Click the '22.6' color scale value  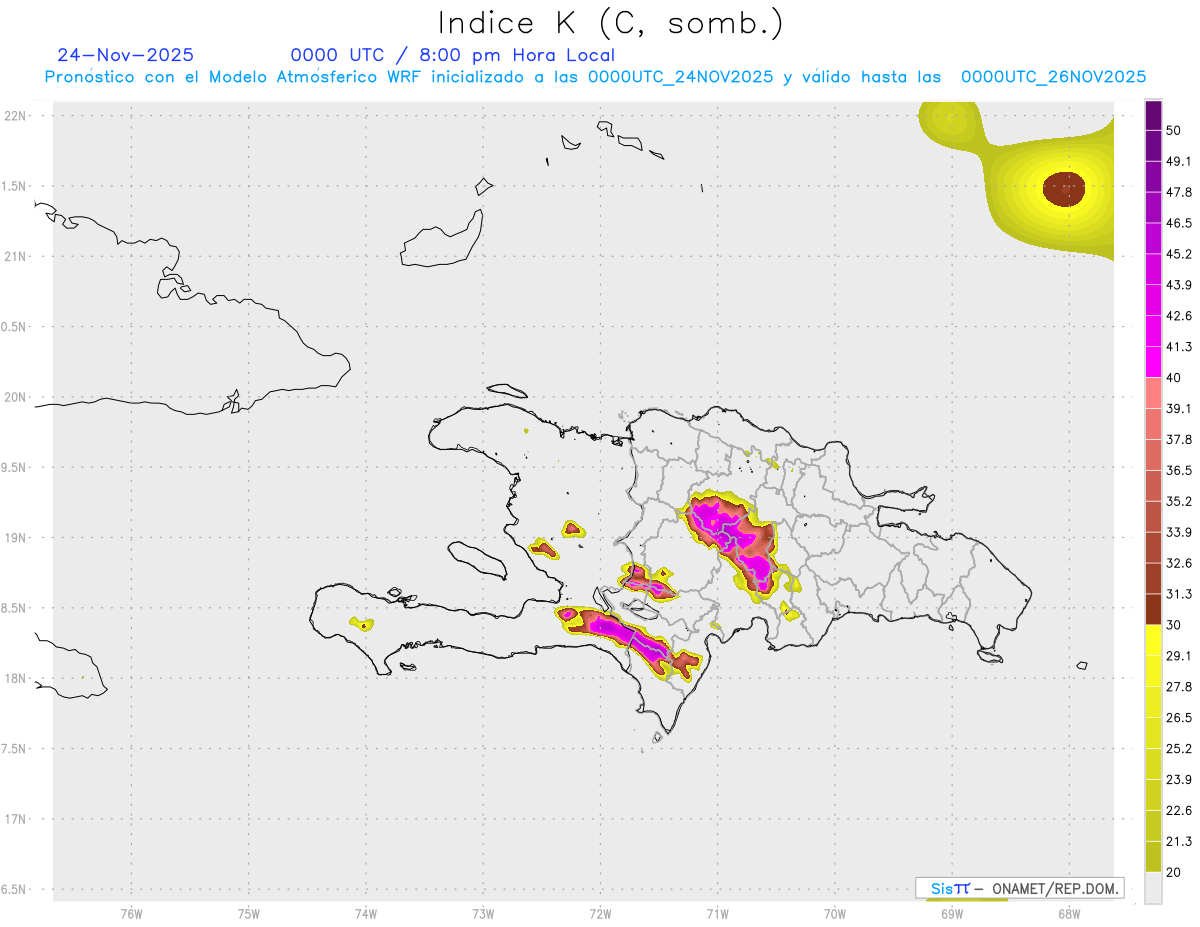[1179, 811]
